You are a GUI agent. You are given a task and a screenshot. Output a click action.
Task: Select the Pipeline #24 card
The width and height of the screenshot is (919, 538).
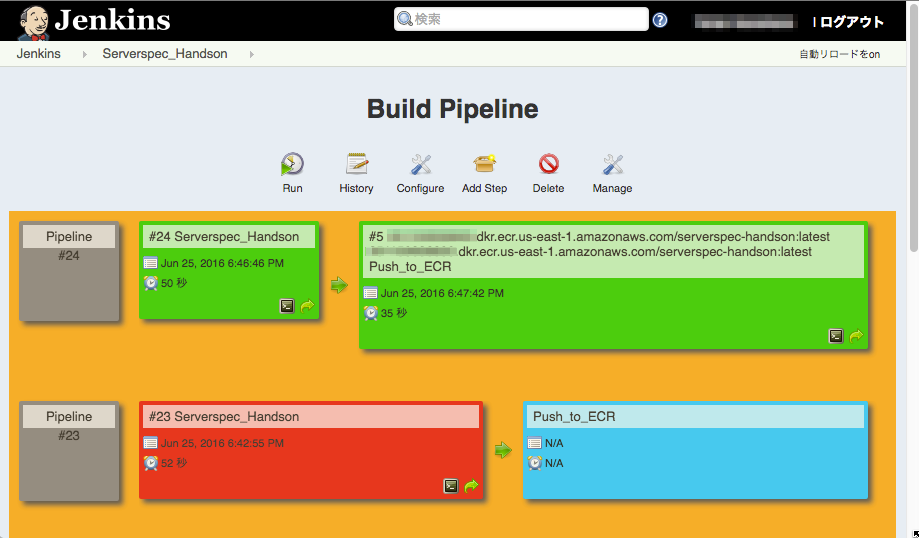pyautogui.click(x=69, y=271)
